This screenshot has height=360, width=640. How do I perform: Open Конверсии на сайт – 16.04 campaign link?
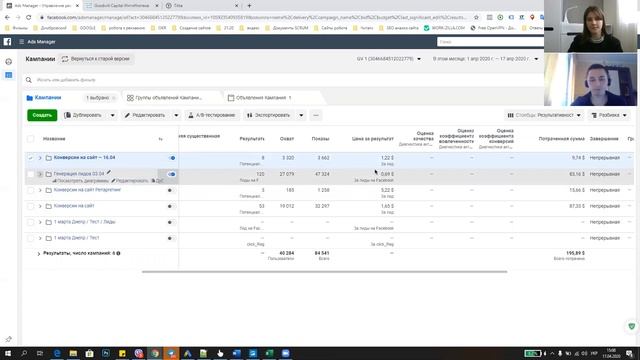[84, 158]
